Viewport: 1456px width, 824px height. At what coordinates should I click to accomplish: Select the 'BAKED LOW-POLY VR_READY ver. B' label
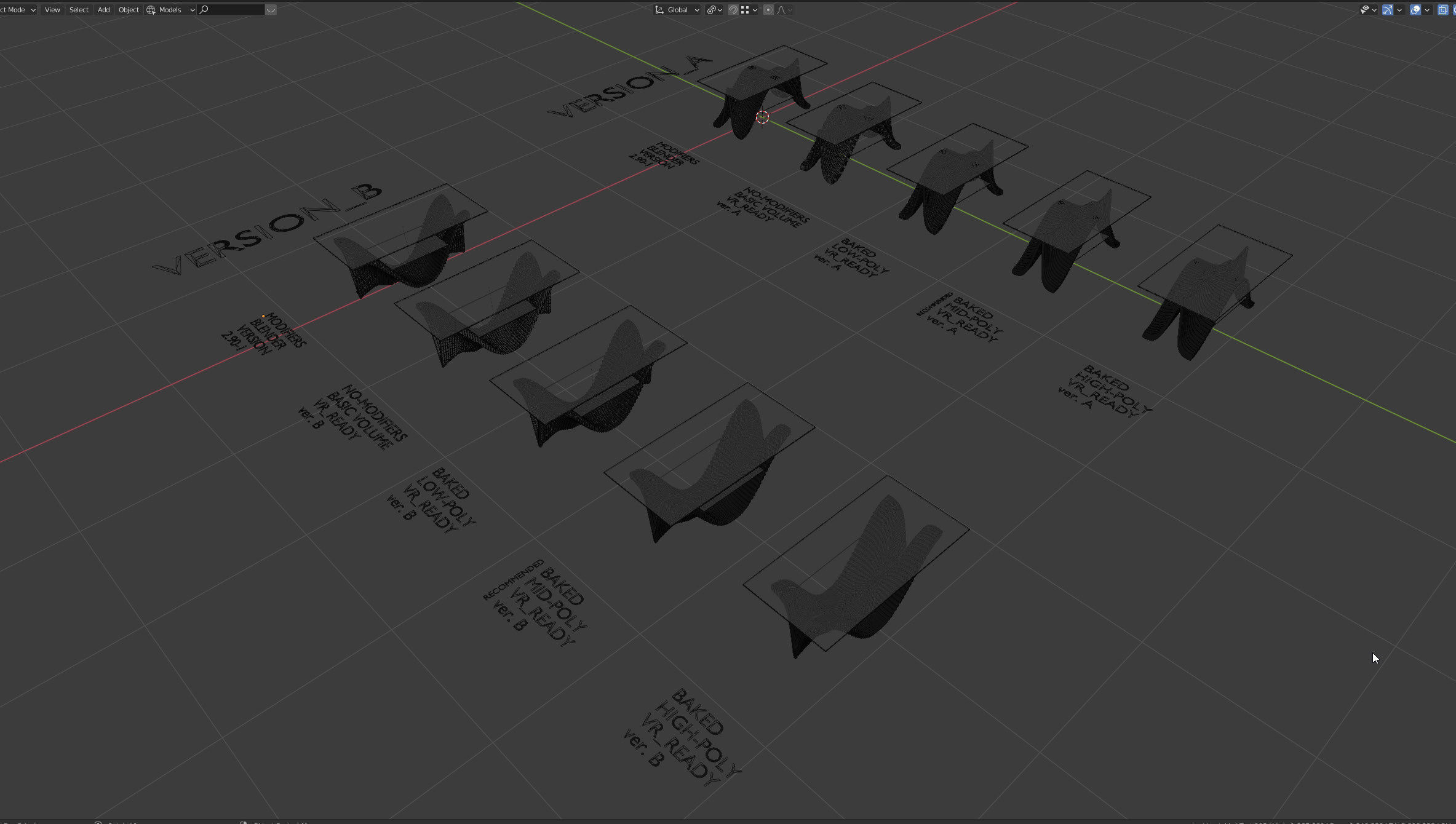[x=431, y=501]
